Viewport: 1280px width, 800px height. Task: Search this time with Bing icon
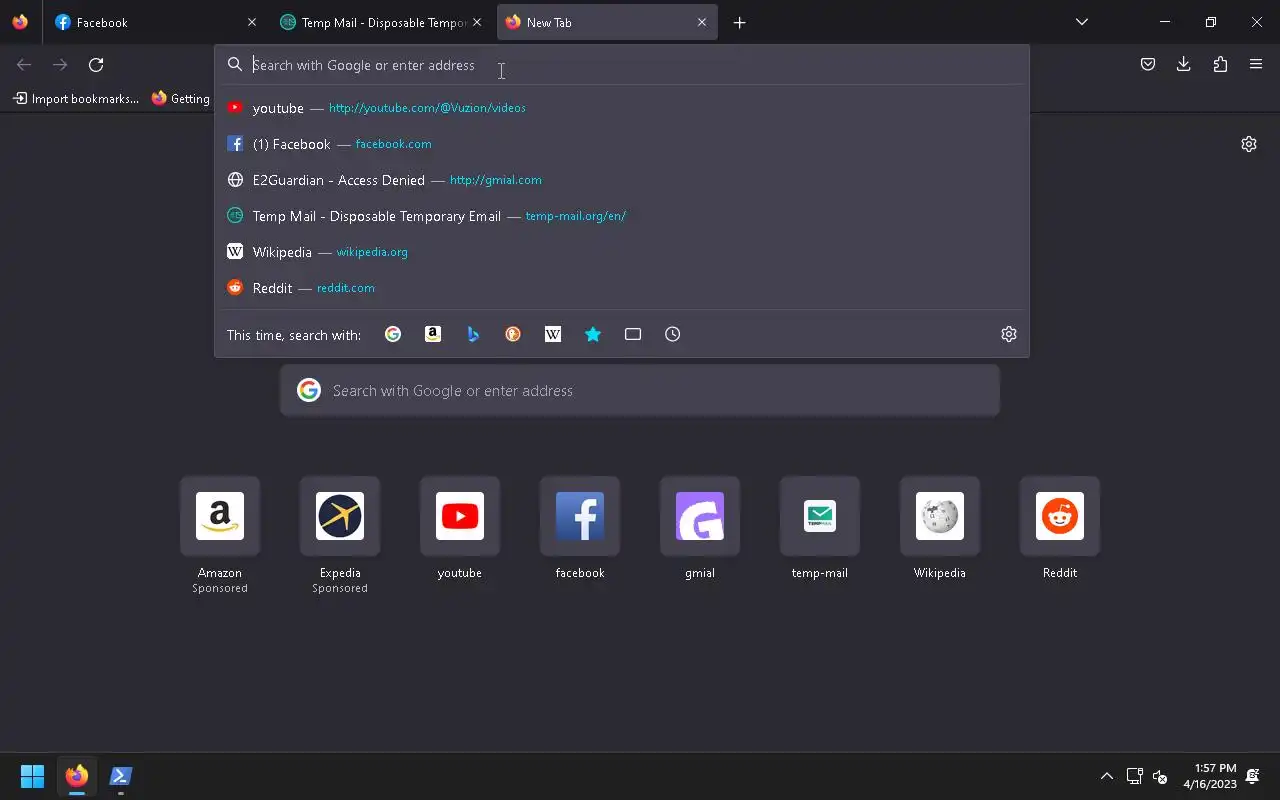coord(473,334)
